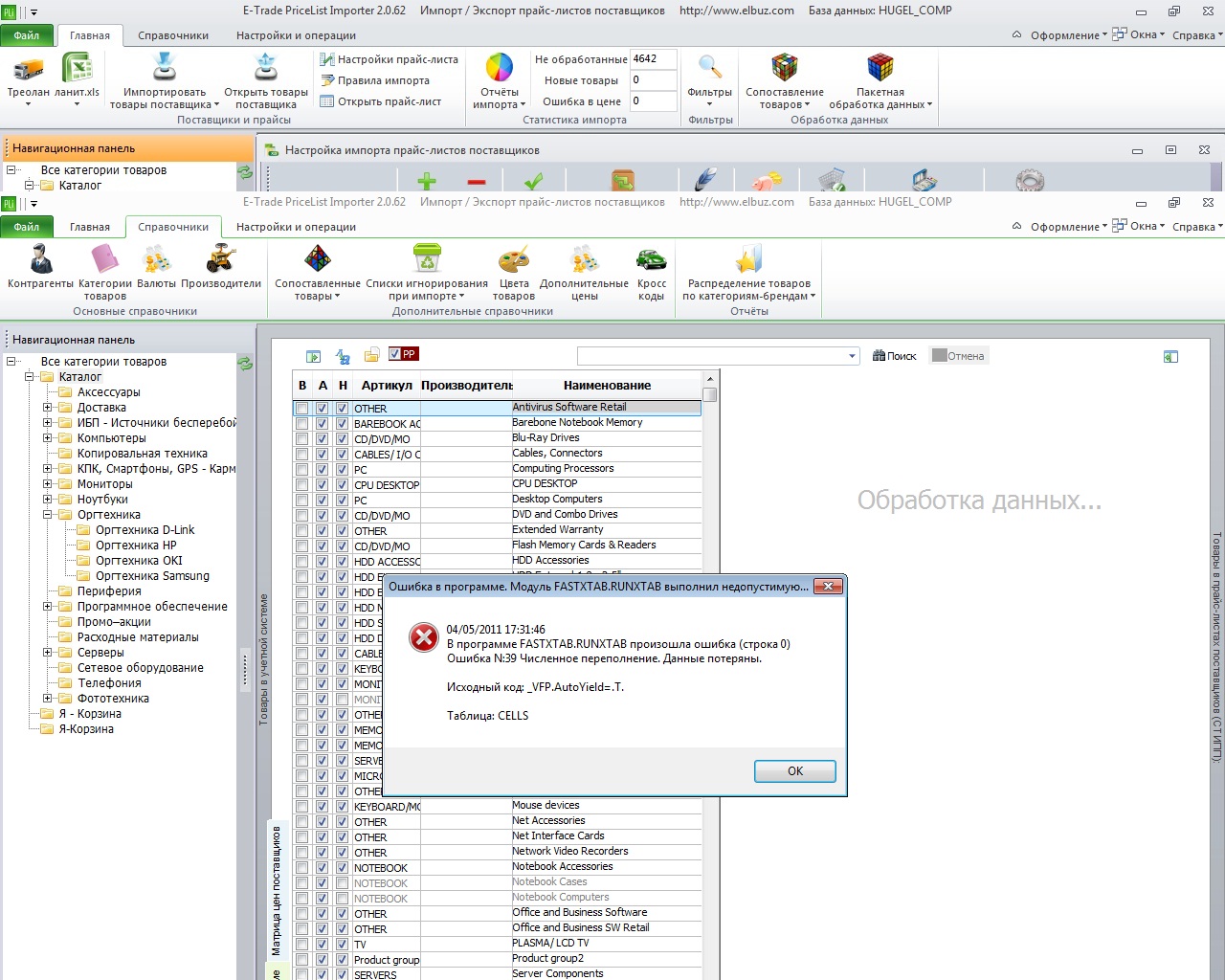Click Правила импорта in back window
The image size is (1225, 980).
pos(374,80)
